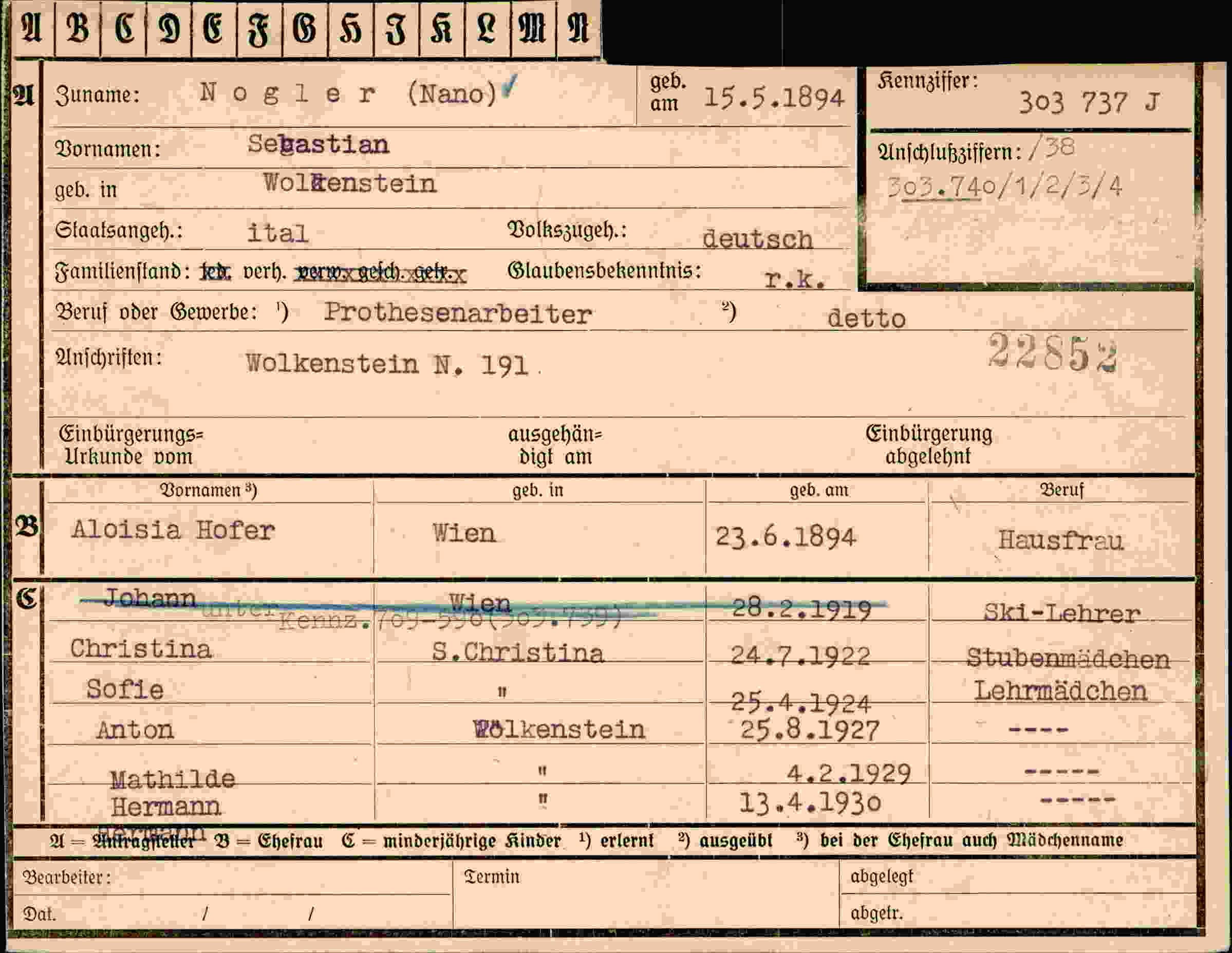Click Anton's birthplace 'Wolkenstein'
The width and height of the screenshot is (1232, 953).
coord(559,730)
